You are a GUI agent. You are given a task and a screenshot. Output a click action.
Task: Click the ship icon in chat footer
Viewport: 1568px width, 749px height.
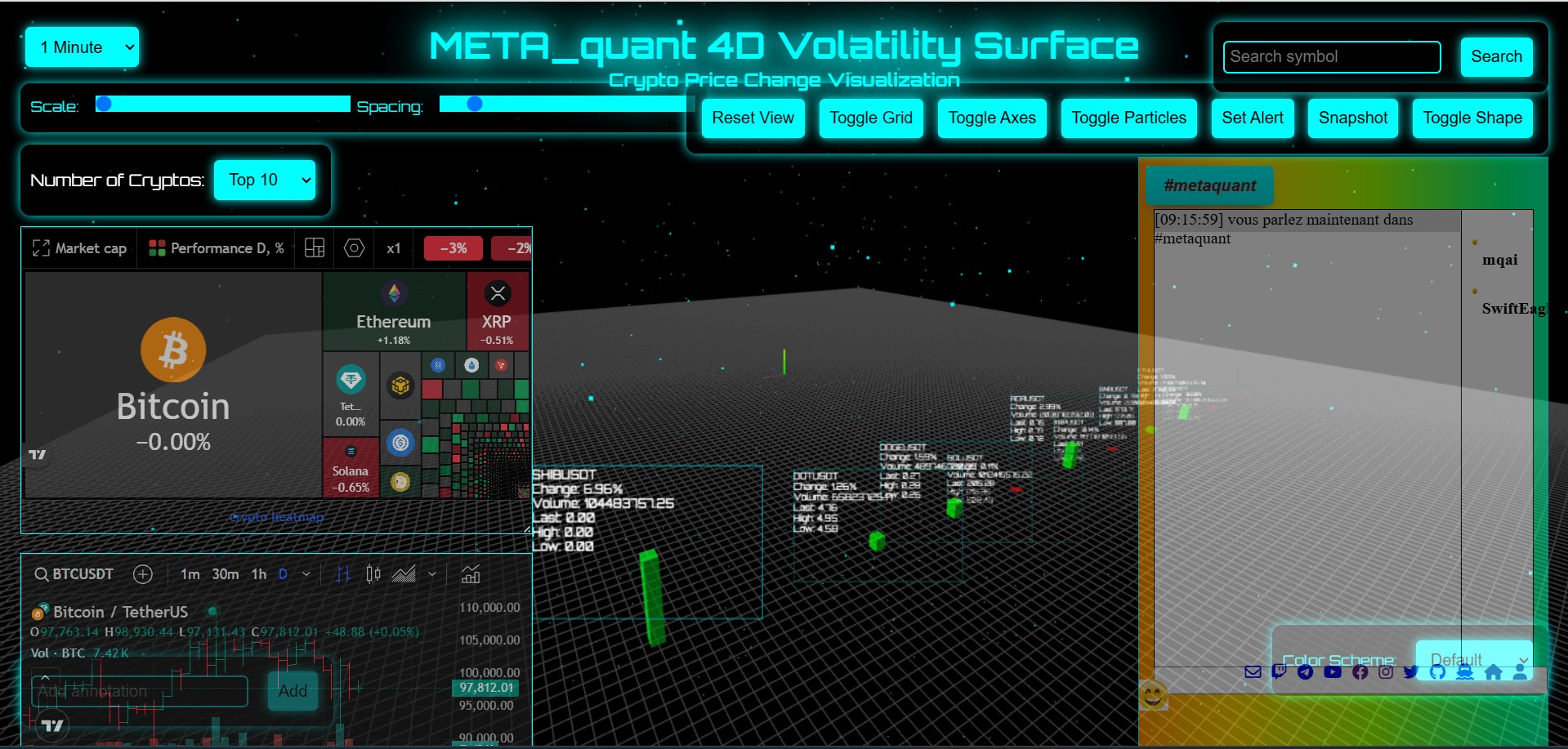(1465, 671)
